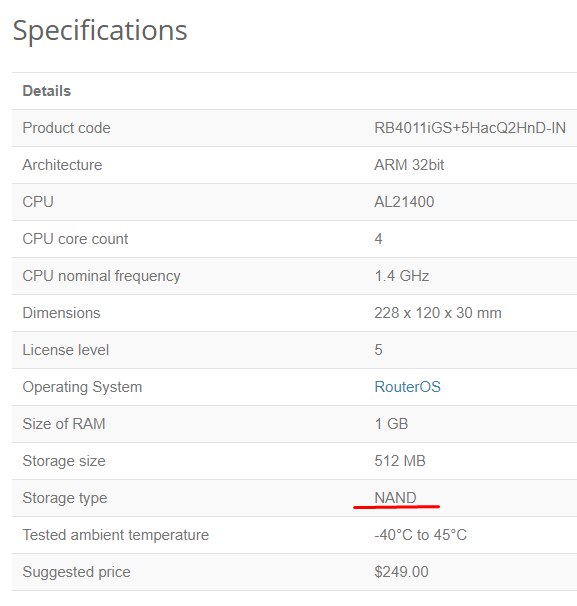Viewport: 577px width, 606px height.
Task: Click the Architecture row label
Action: (x=62, y=165)
